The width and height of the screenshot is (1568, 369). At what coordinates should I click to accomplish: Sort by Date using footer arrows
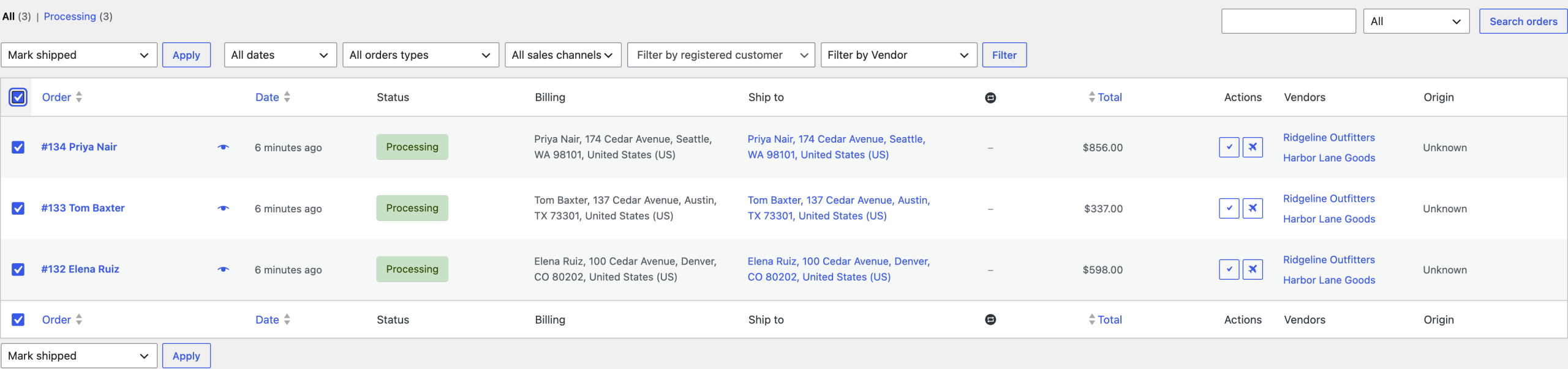pos(287,319)
